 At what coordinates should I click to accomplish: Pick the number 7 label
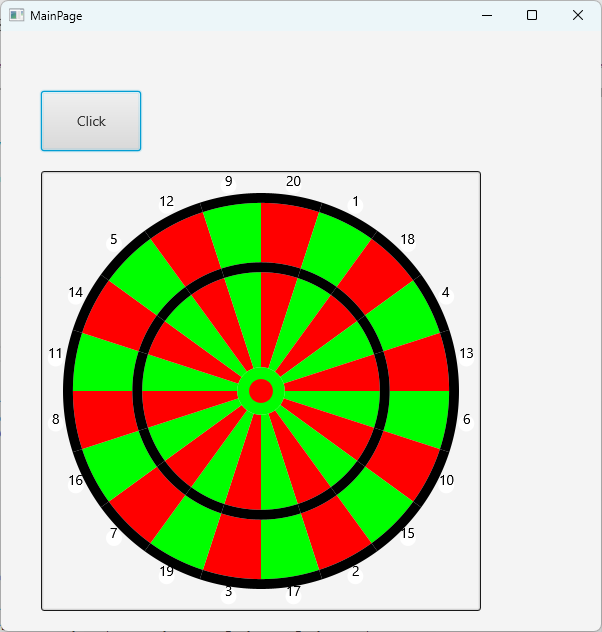click(114, 533)
